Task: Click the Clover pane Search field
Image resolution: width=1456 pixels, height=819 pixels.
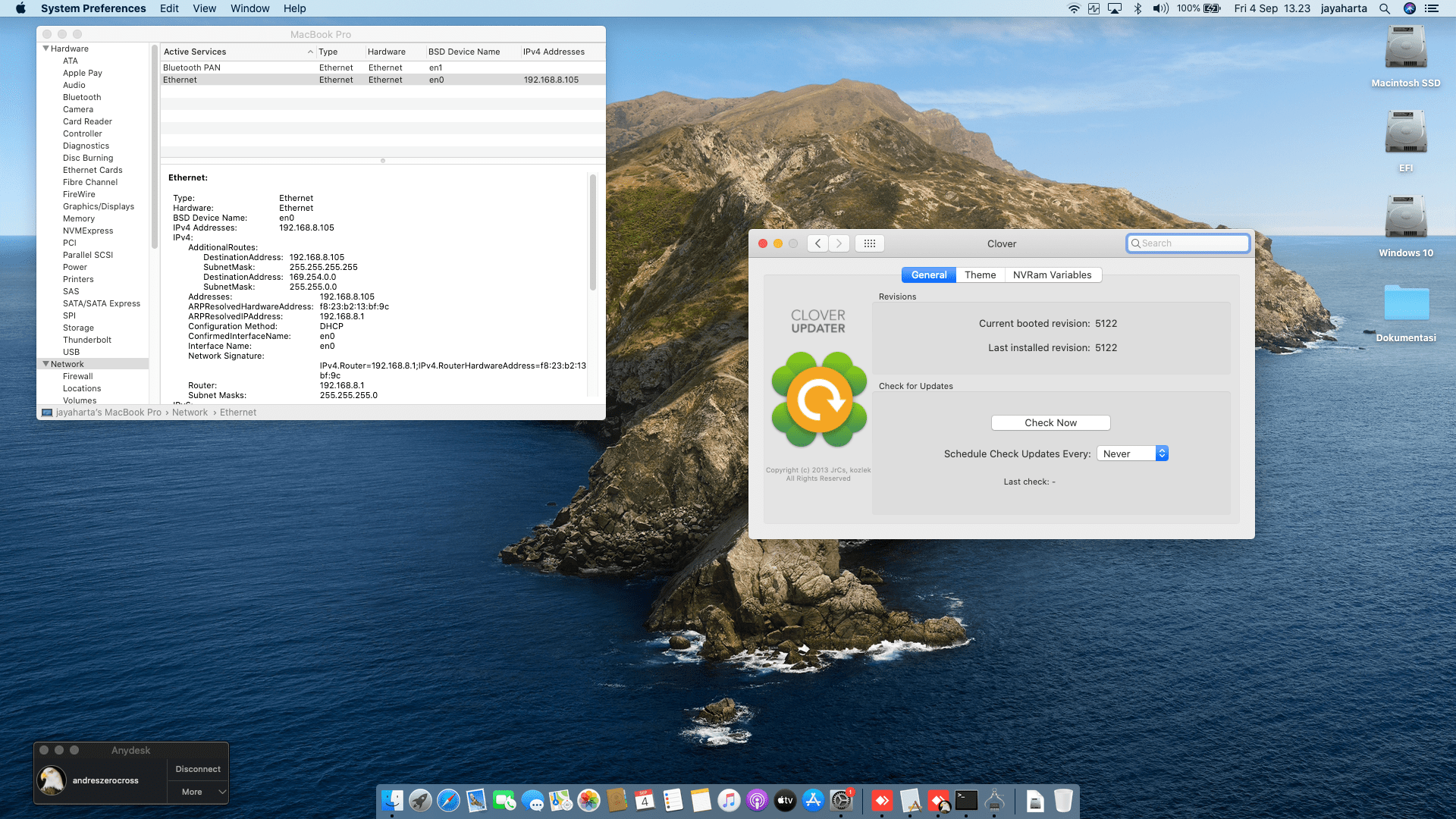Action: (x=1188, y=243)
